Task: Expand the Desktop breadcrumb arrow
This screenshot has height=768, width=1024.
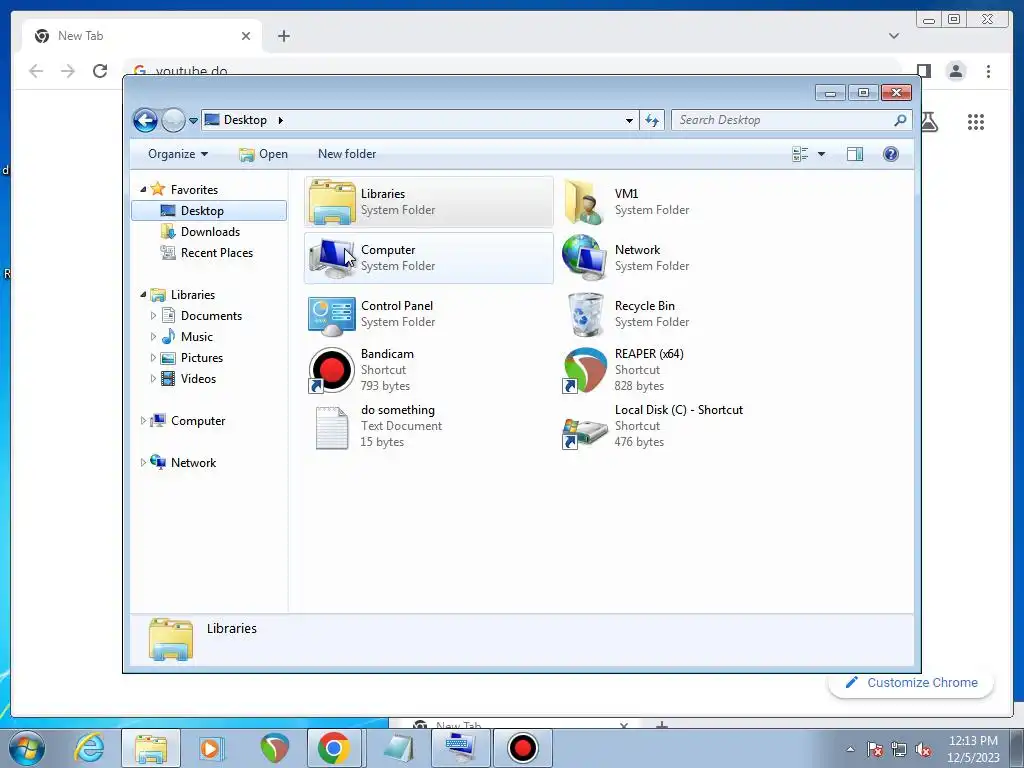Action: click(x=281, y=120)
